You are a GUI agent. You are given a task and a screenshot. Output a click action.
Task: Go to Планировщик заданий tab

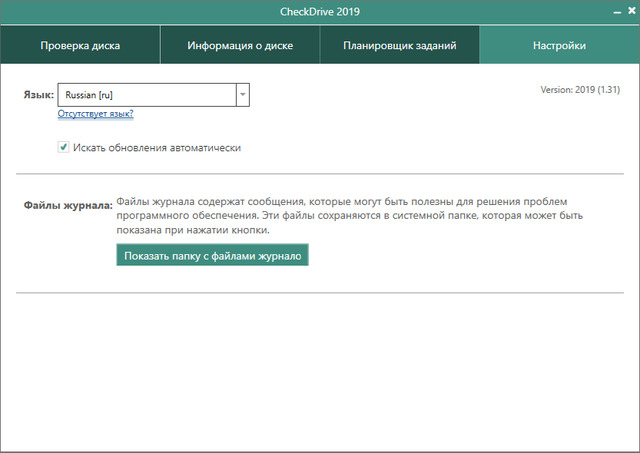coord(400,46)
